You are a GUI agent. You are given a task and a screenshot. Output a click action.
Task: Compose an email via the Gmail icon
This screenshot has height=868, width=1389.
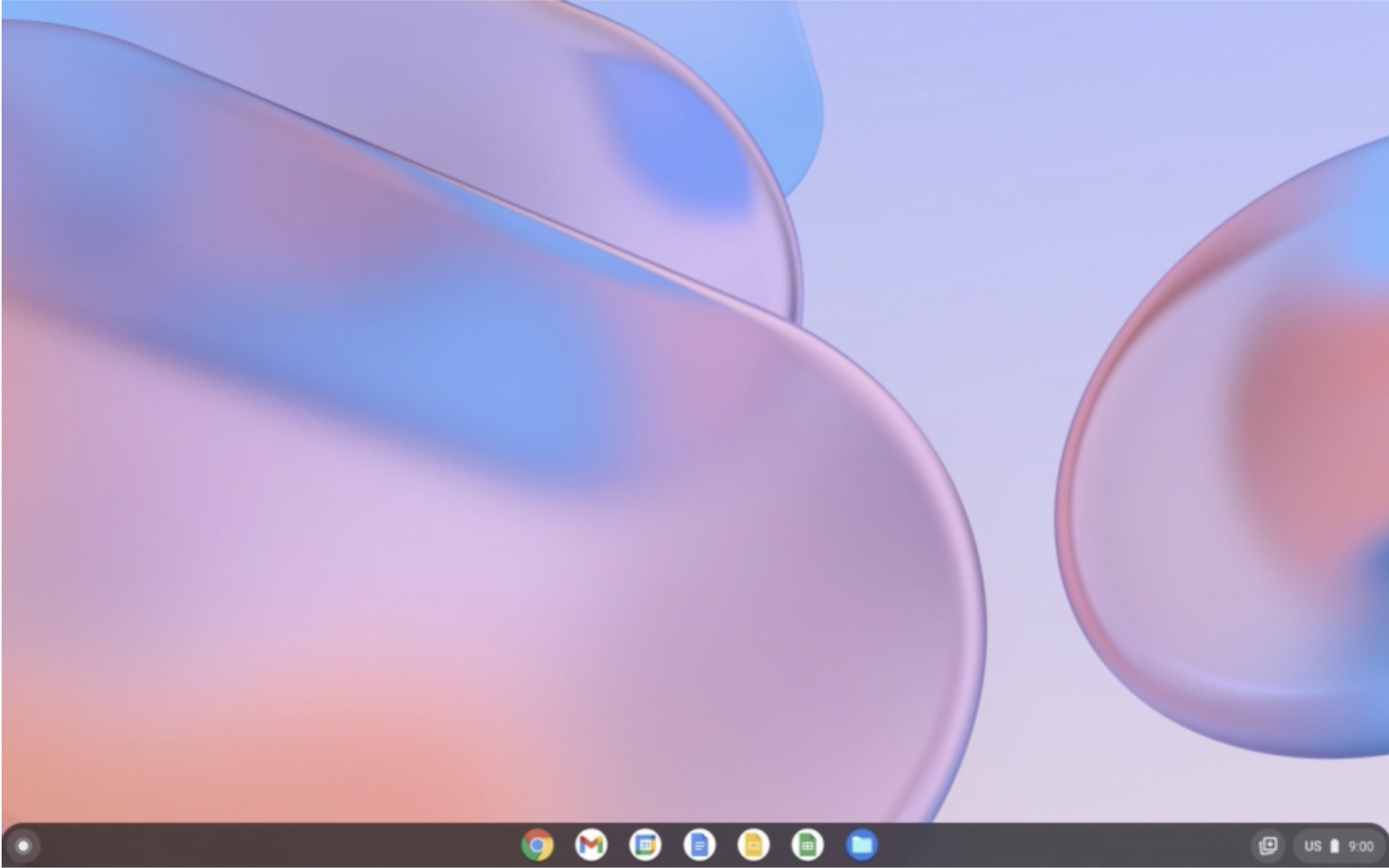592,844
